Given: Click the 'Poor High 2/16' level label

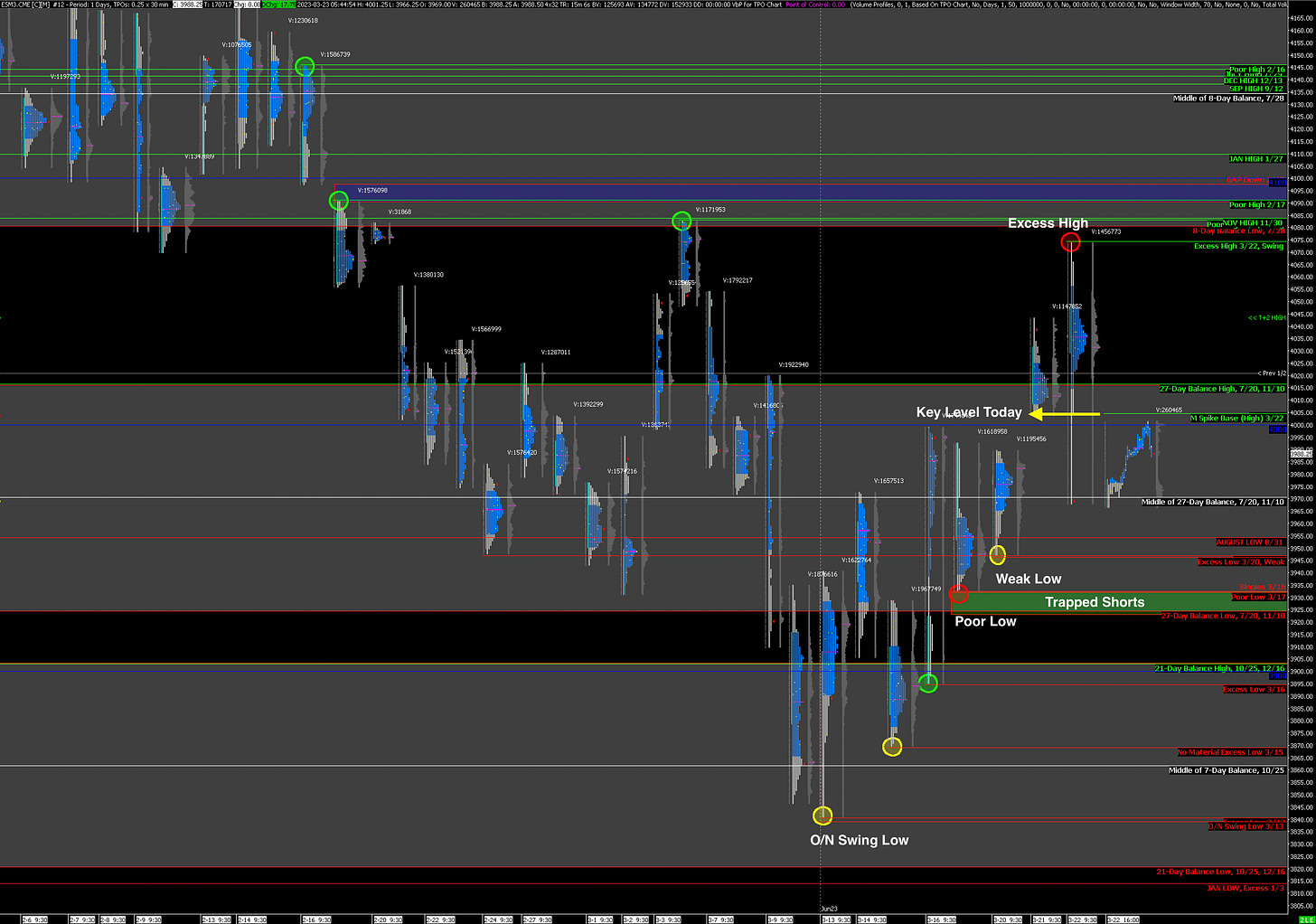Looking at the screenshot, I should point(1256,70).
